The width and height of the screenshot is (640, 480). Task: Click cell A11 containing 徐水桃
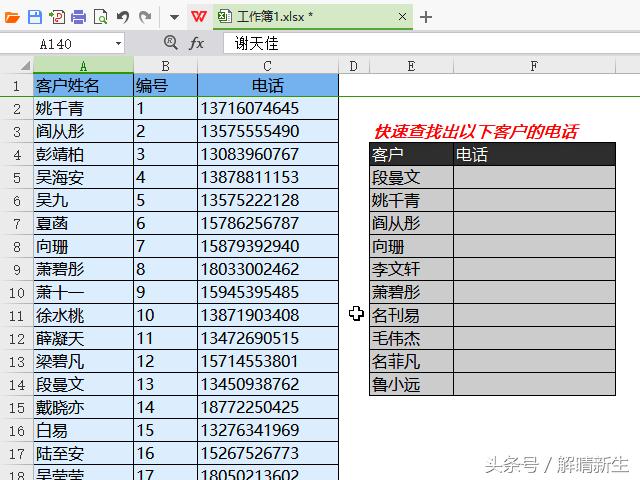83,315
